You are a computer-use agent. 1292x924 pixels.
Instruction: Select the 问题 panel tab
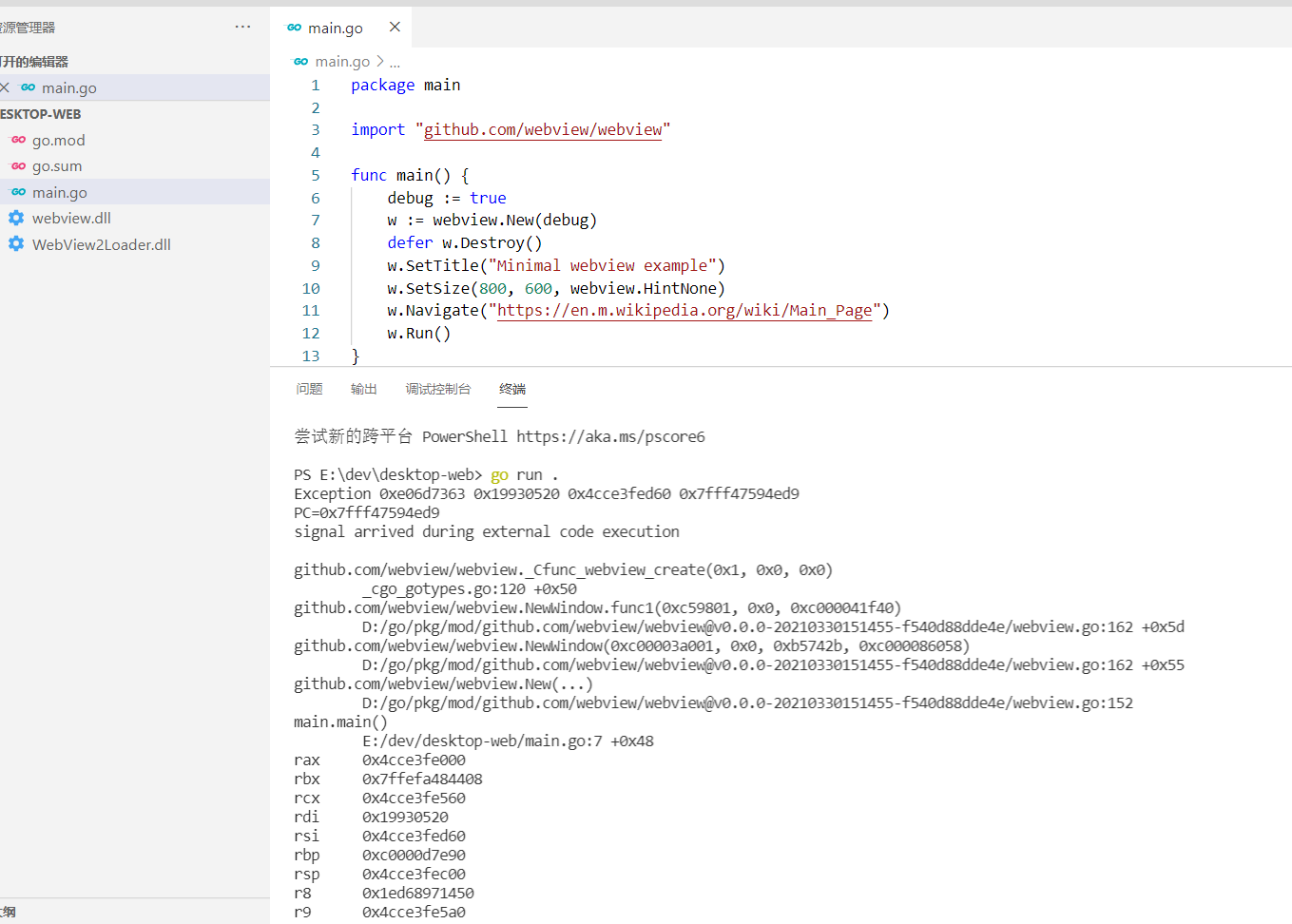(309, 389)
